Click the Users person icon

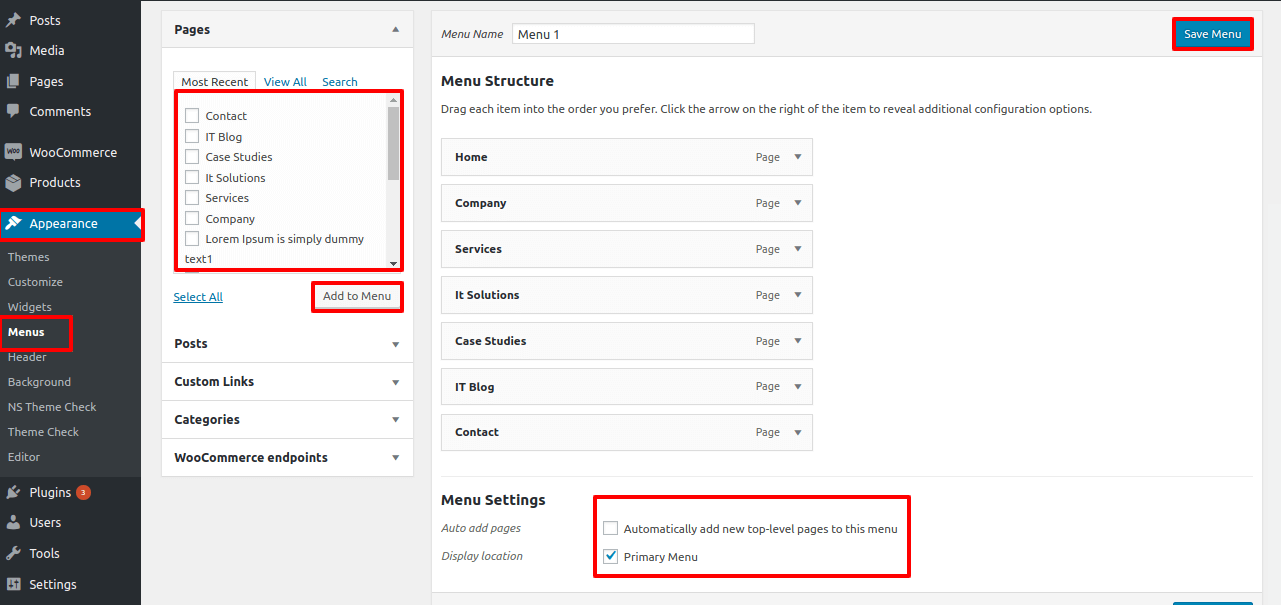click(13, 522)
